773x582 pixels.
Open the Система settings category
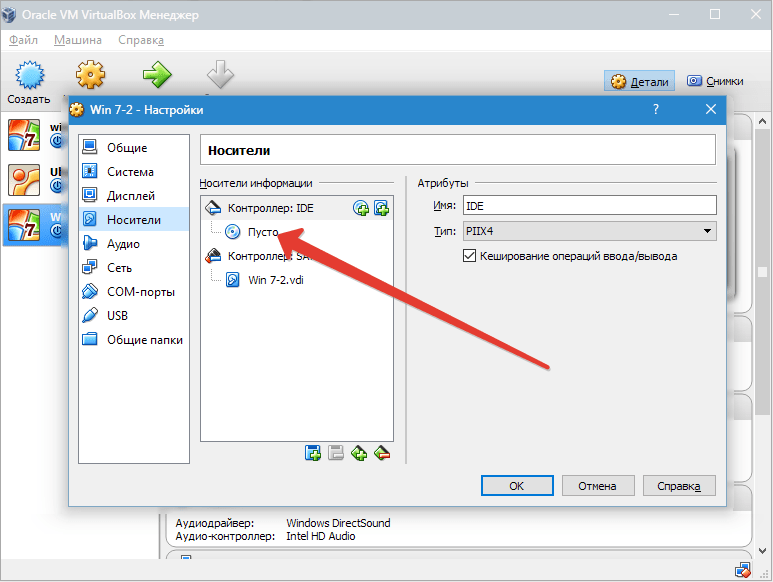(130, 171)
